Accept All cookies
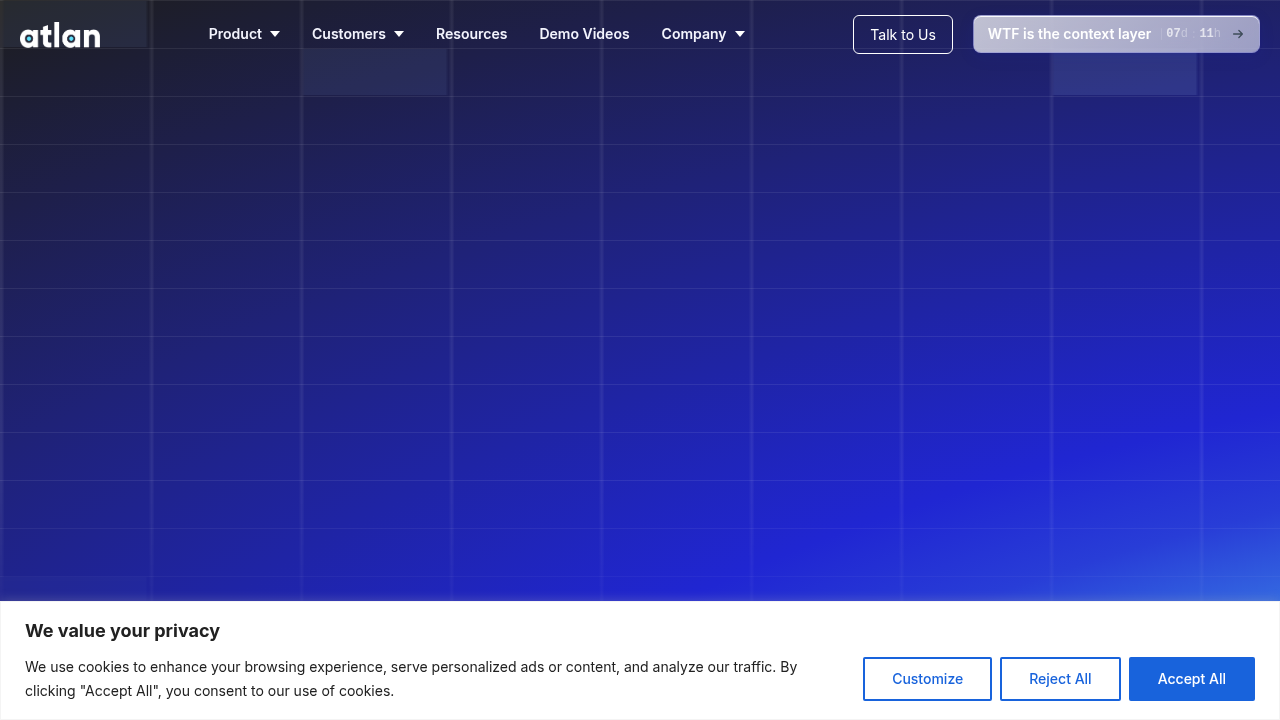1280x720 pixels. (x=1192, y=679)
